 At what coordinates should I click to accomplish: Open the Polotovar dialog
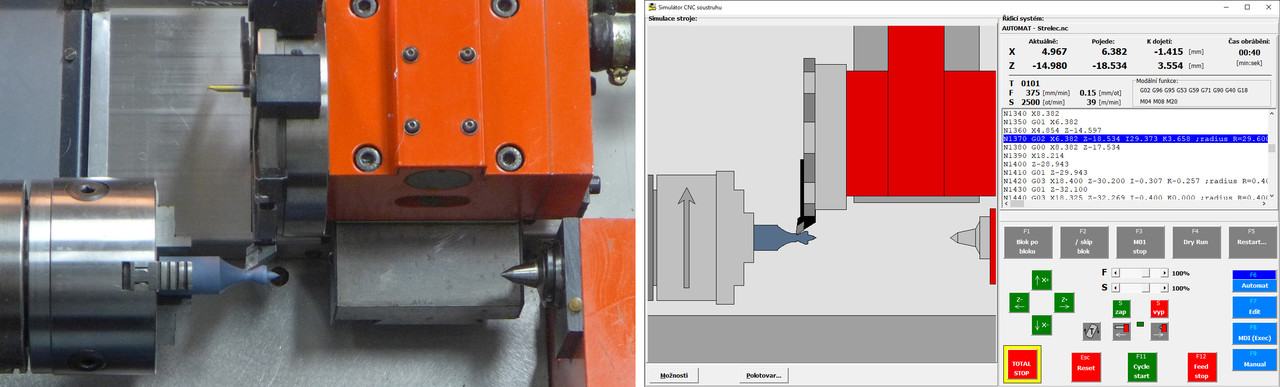pos(764,375)
